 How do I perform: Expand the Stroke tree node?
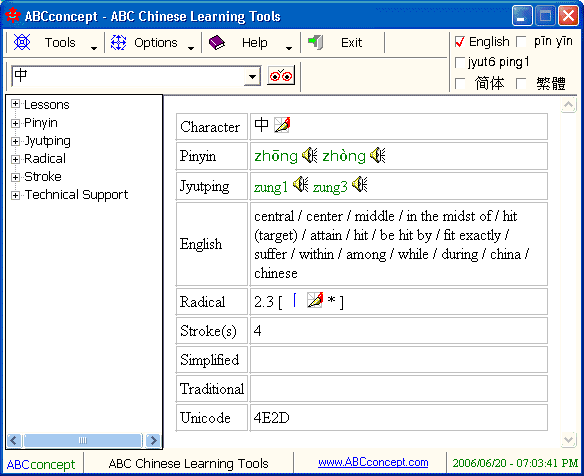coord(15,177)
